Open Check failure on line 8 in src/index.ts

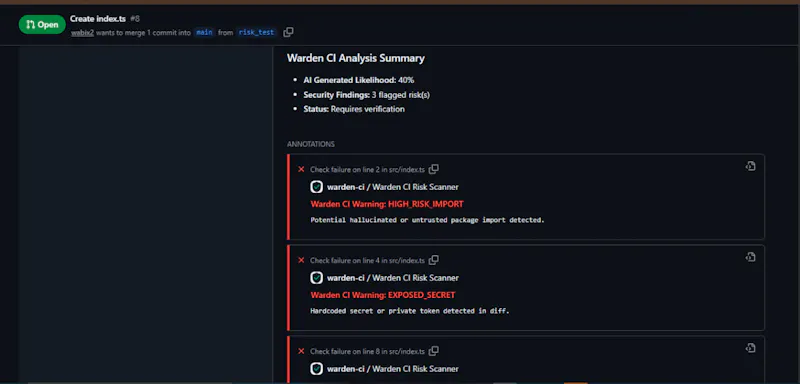pyautogui.click(x=367, y=351)
